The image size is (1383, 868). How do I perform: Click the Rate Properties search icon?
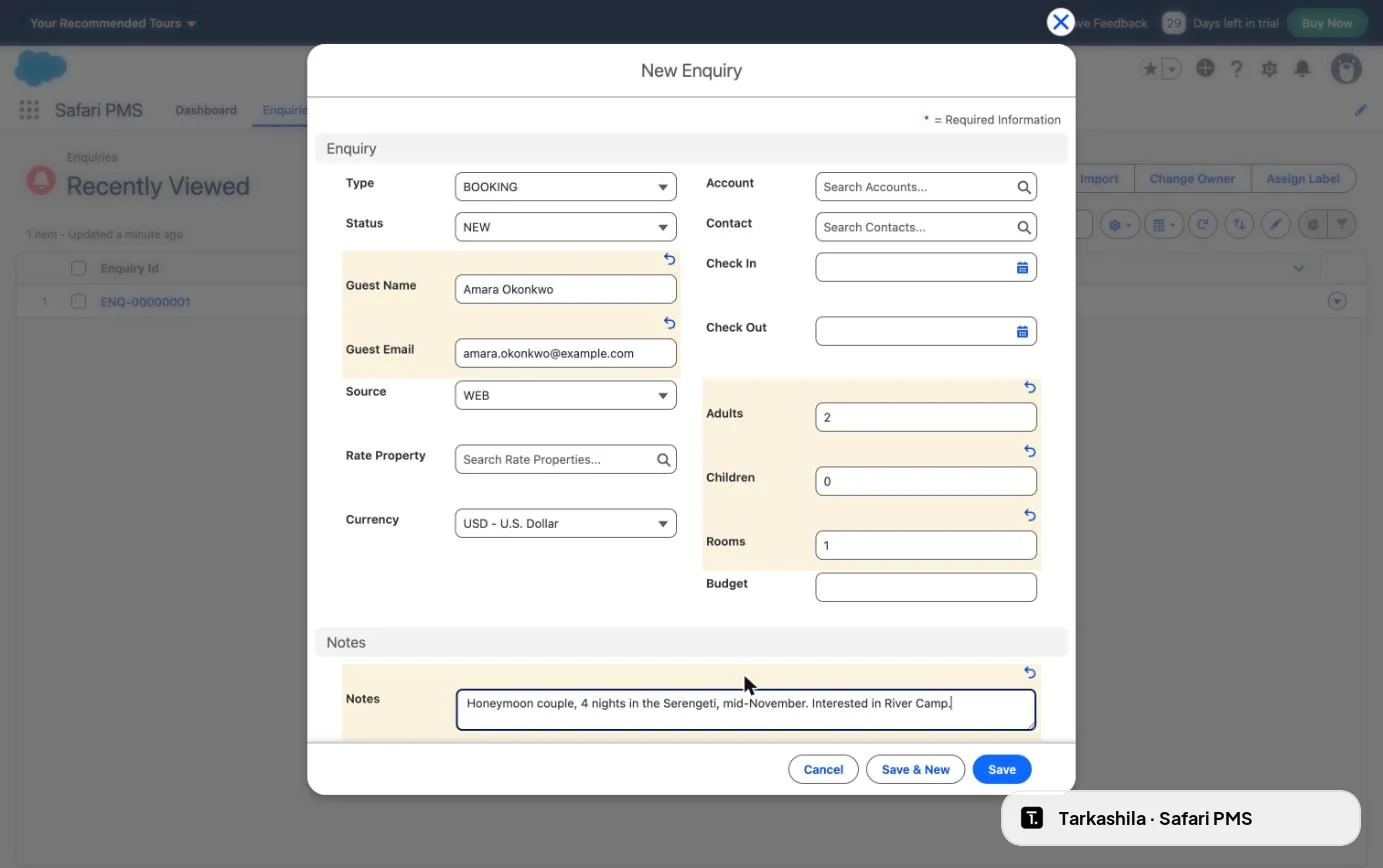pos(664,460)
